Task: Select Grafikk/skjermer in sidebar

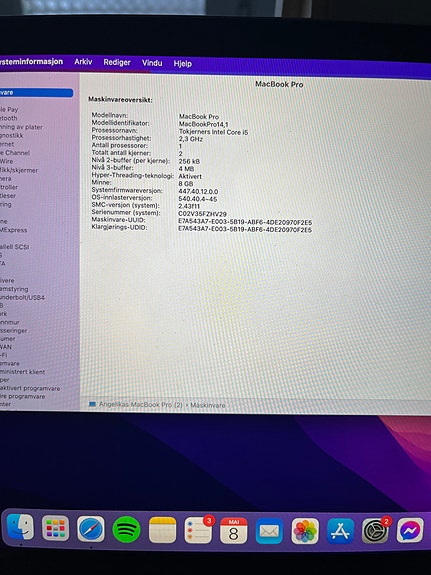Action: [x=19, y=170]
